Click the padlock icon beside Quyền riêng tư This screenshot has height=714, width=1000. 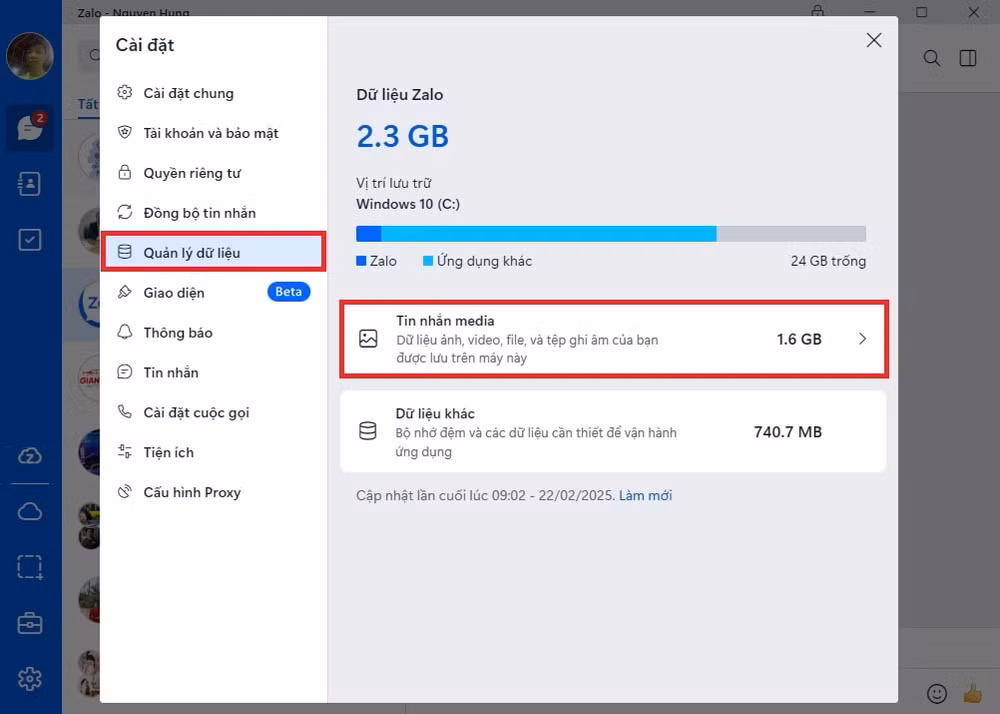click(x=125, y=172)
